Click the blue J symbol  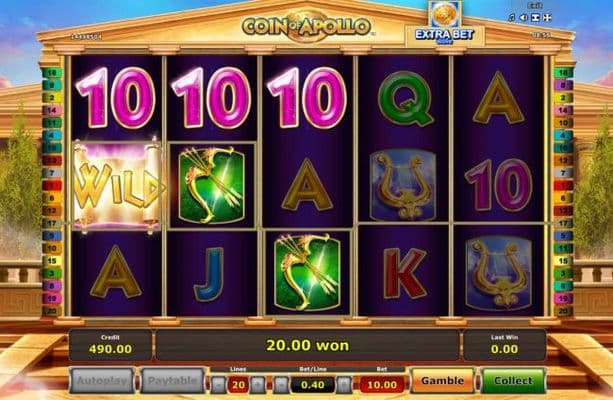212,274
